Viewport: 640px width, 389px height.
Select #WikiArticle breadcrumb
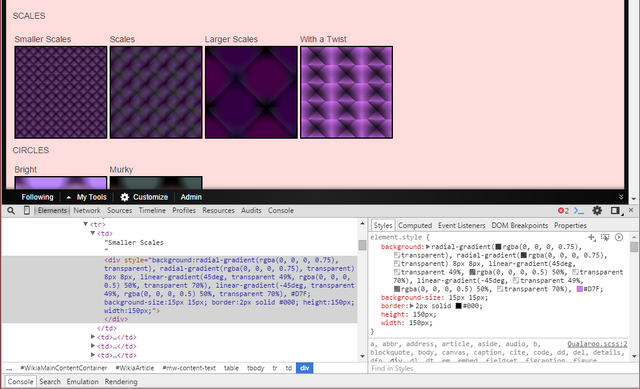click(135, 368)
